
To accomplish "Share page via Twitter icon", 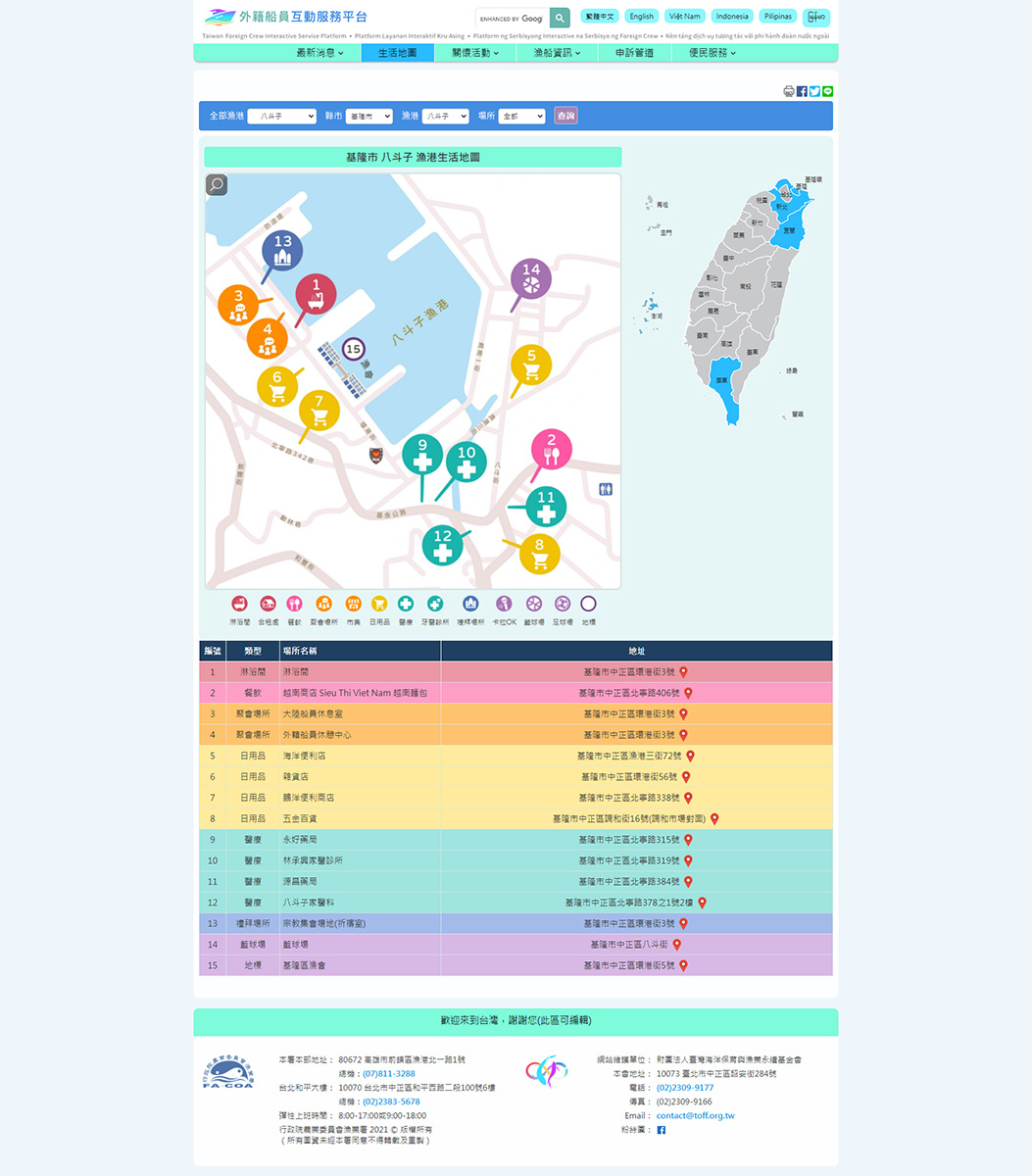I will pyautogui.click(x=814, y=91).
